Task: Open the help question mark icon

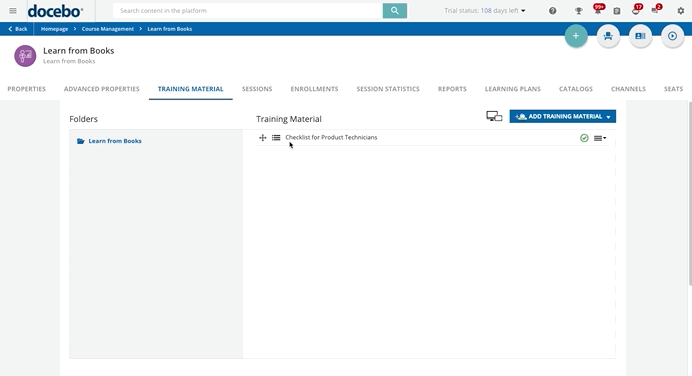Action: 553,11
